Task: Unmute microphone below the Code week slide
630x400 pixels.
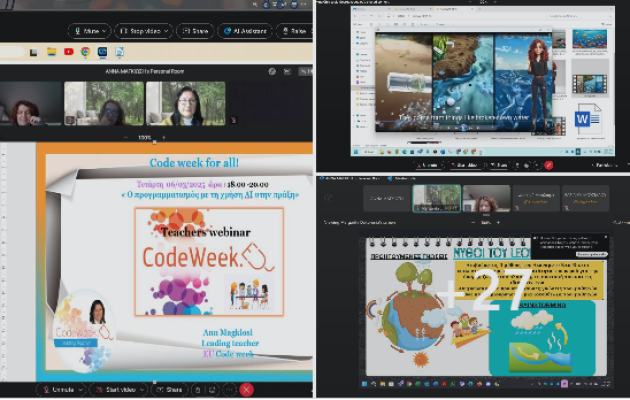Action: pyautogui.click(x=58, y=390)
